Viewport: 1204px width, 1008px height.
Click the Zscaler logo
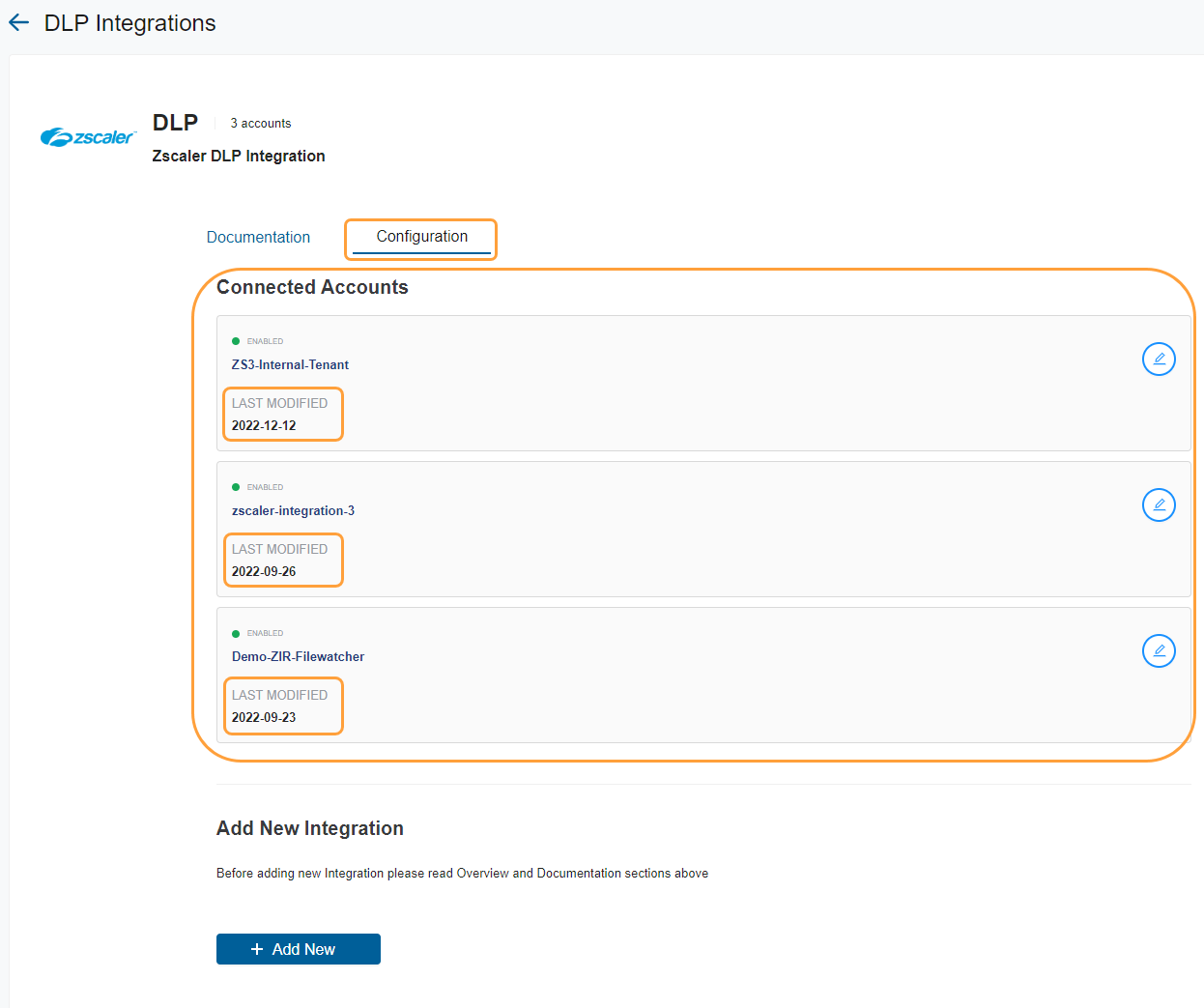point(88,137)
